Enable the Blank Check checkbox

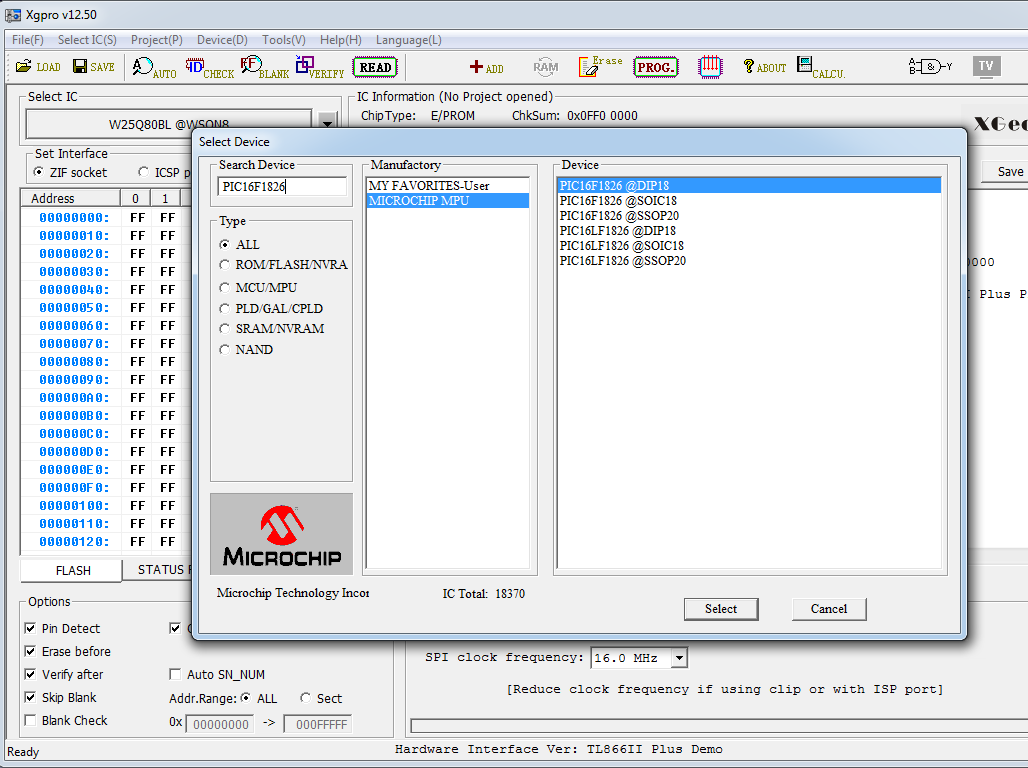(30, 720)
